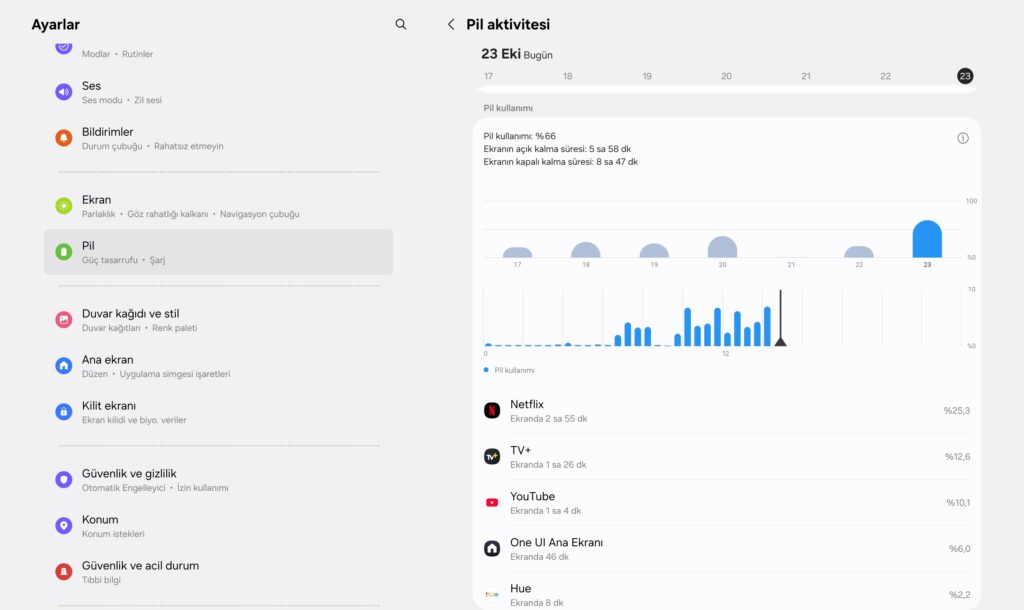Image resolution: width=1024 pixels, height=610 pixels.
Task: Select day 20 in the date strip
Action: pos(726,76)
